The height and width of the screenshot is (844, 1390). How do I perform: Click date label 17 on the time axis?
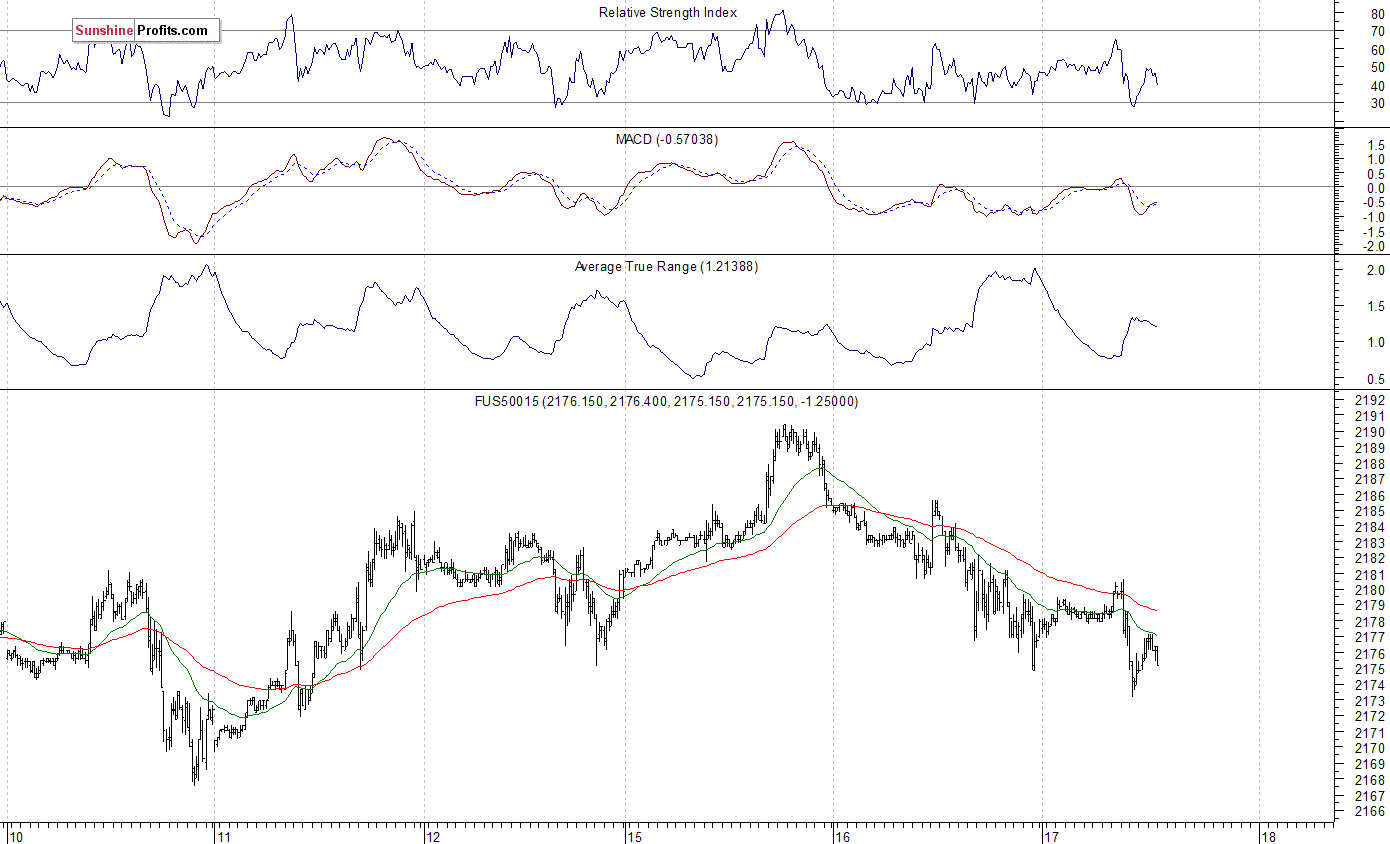point(1051,836)
